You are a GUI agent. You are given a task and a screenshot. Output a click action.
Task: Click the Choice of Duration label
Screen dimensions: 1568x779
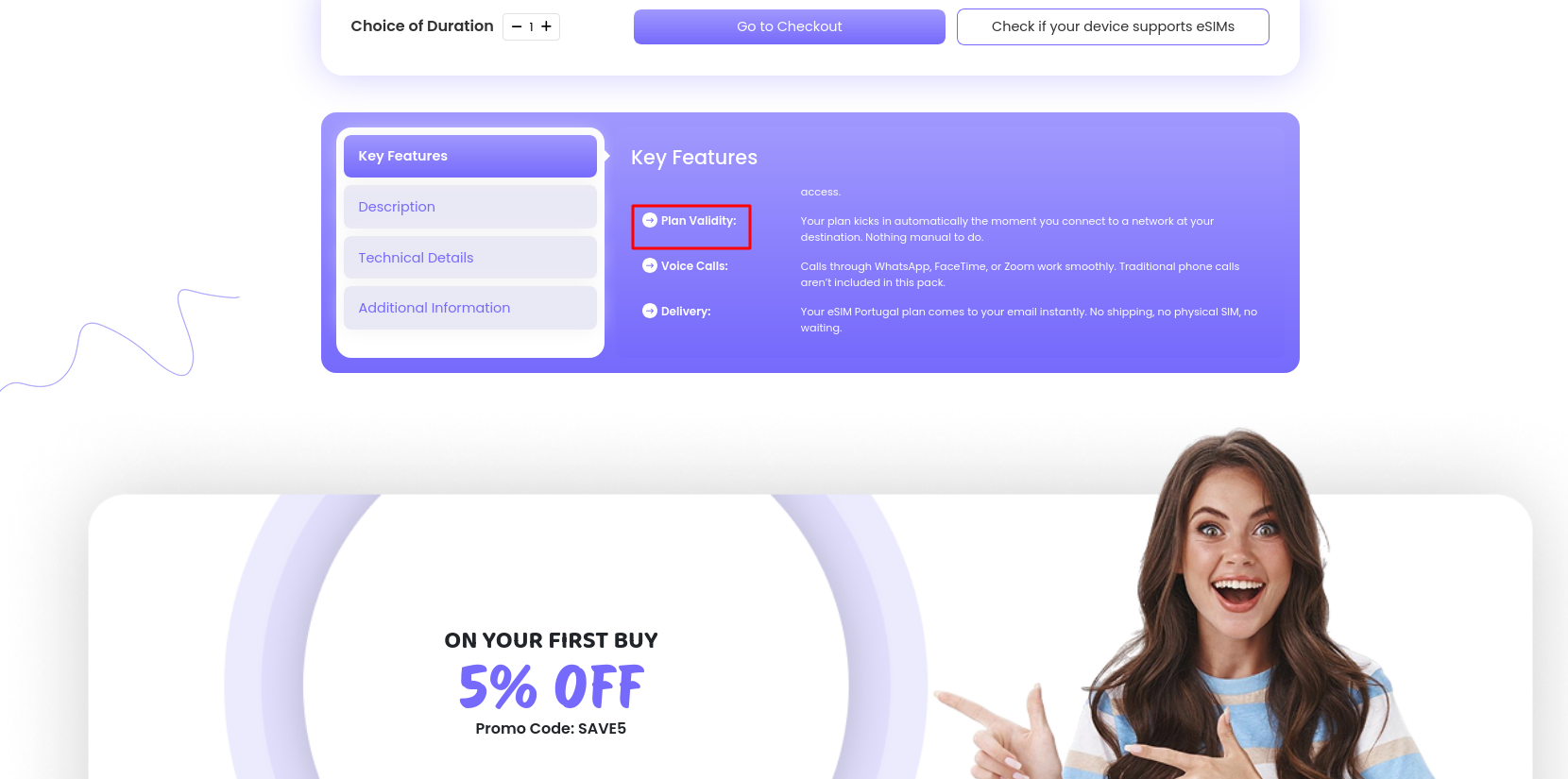tap(422, 26)
